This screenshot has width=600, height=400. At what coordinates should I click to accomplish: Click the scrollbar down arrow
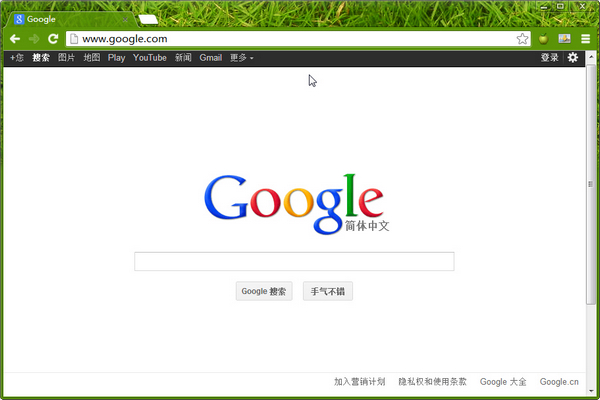591,391
